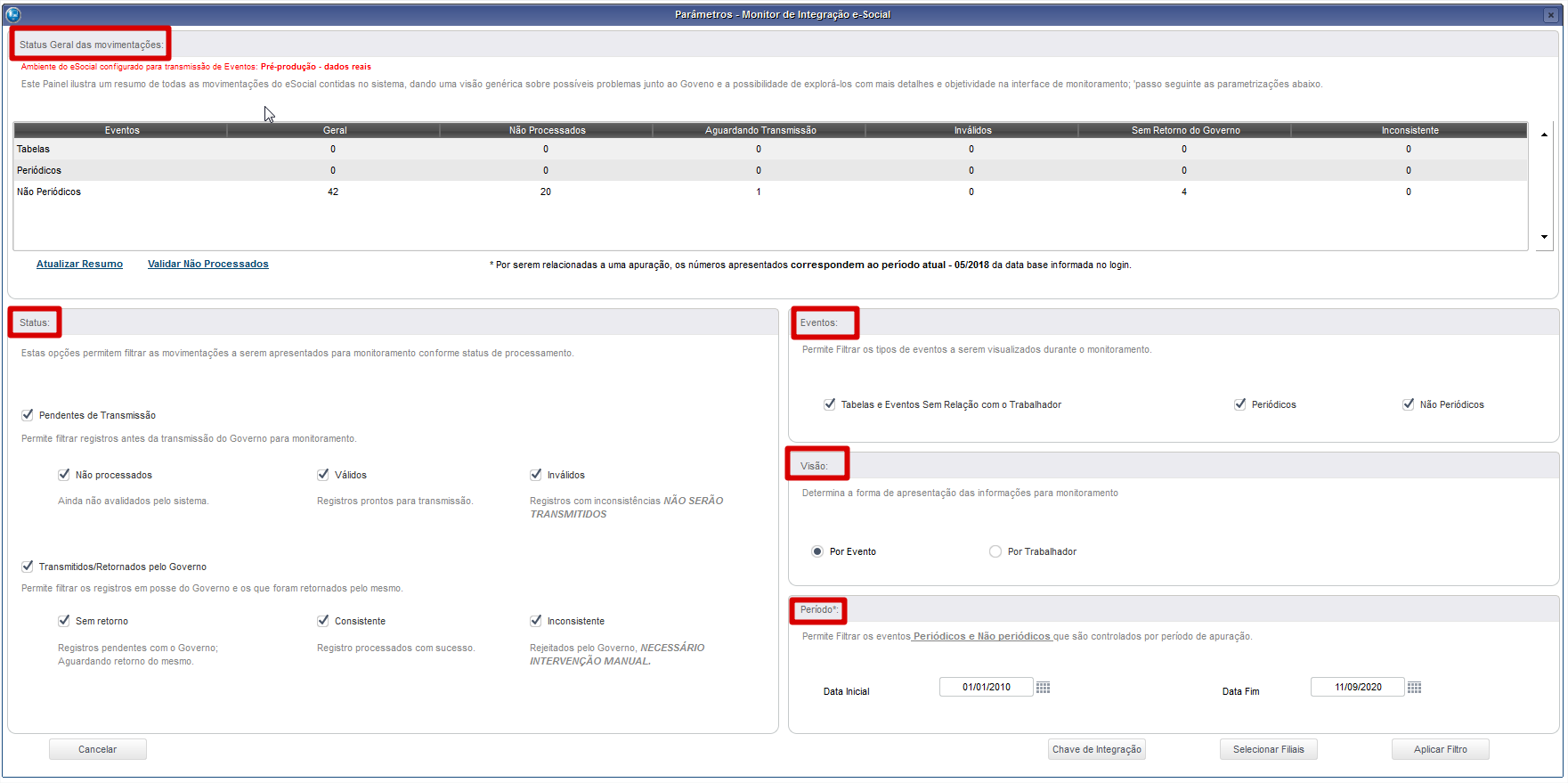
Task: Open calendar picker for Data Fim
Action: pos(1414,688)
